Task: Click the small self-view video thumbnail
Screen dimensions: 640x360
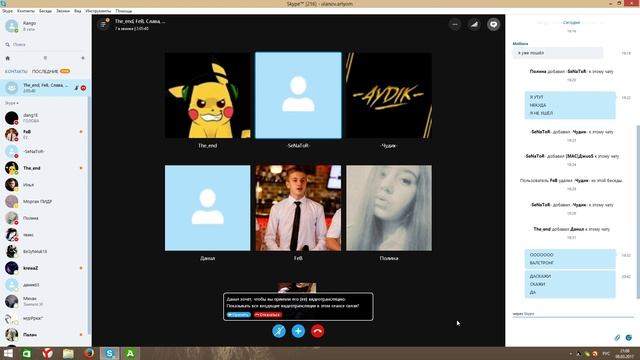Action: point(297,287)
